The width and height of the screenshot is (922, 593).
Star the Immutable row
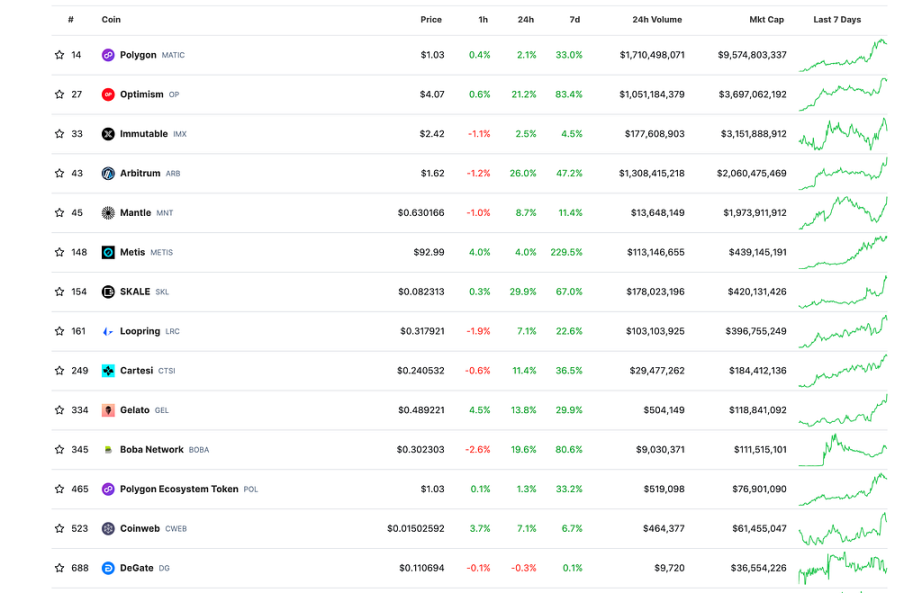click(x=59, y=134)
